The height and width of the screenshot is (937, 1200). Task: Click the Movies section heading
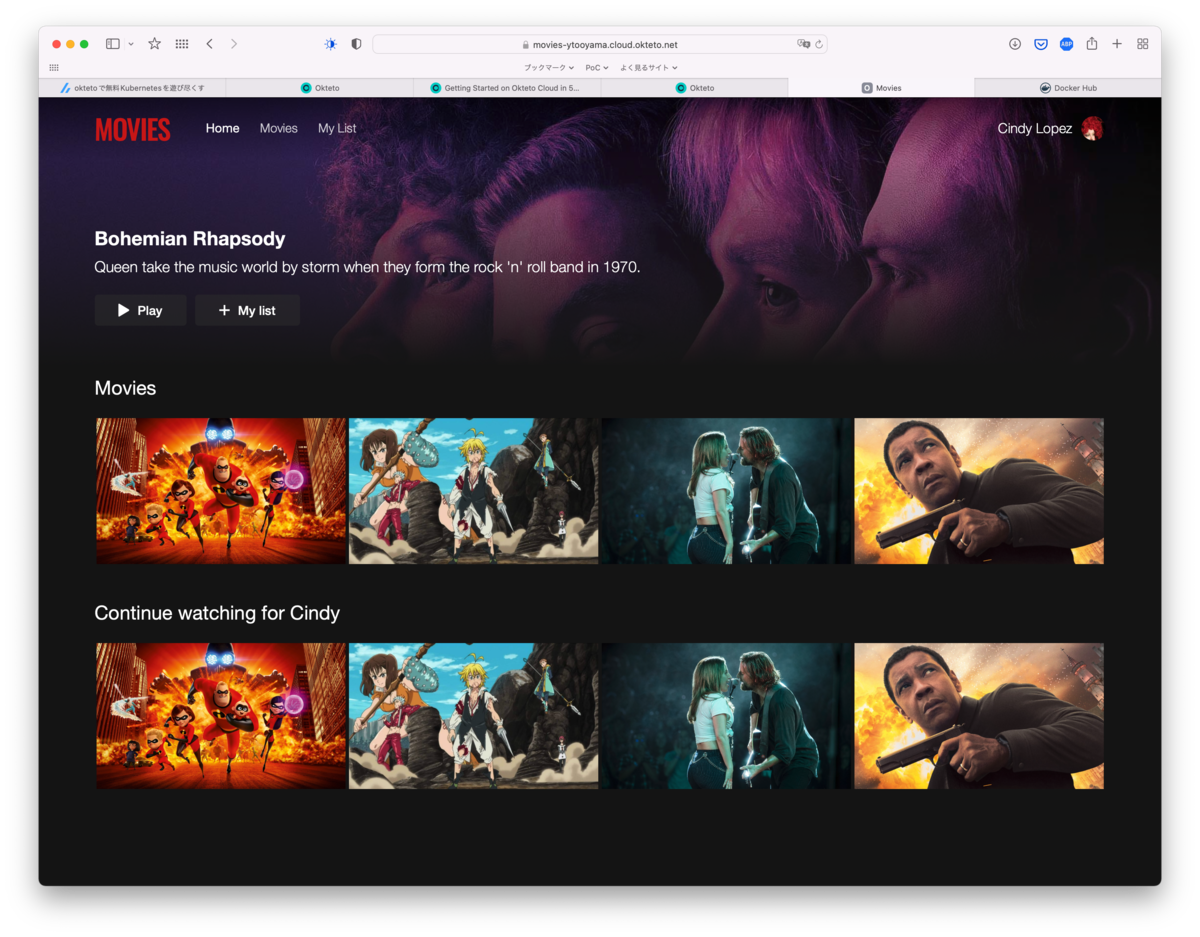[x=125, y=388]
